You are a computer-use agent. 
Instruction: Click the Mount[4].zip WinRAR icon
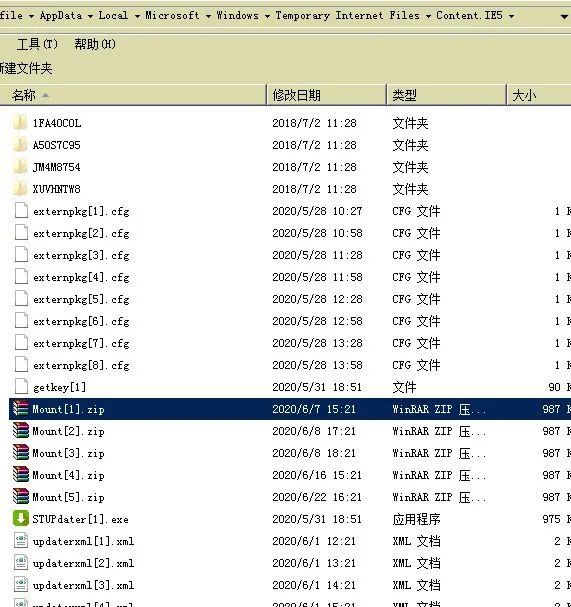pyautogui.click(x=21, y=475)
